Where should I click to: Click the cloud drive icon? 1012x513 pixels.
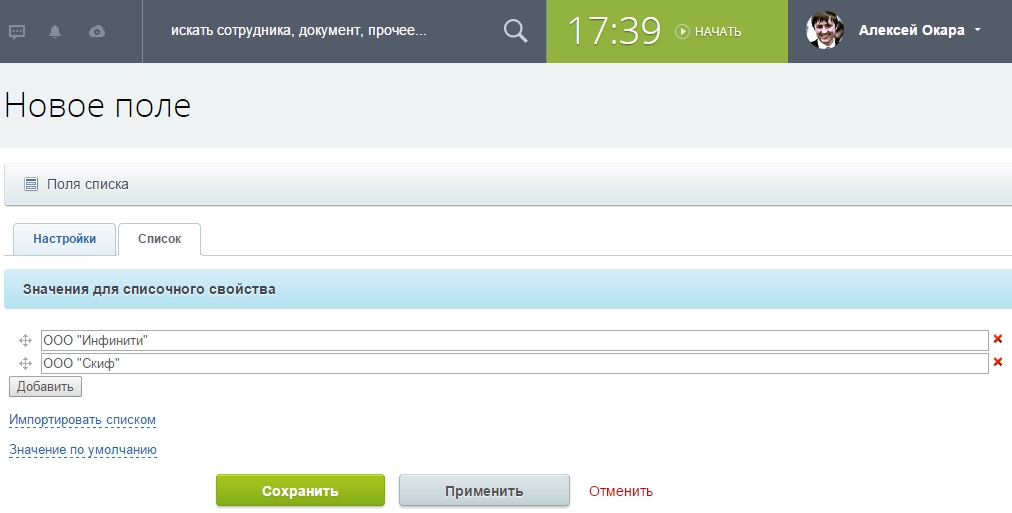[97, 32]
